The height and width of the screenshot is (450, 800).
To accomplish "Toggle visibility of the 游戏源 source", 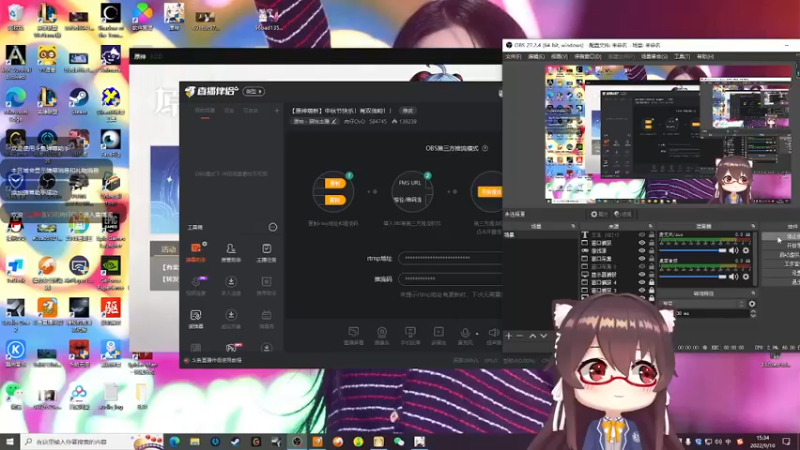I will [642, 251].
